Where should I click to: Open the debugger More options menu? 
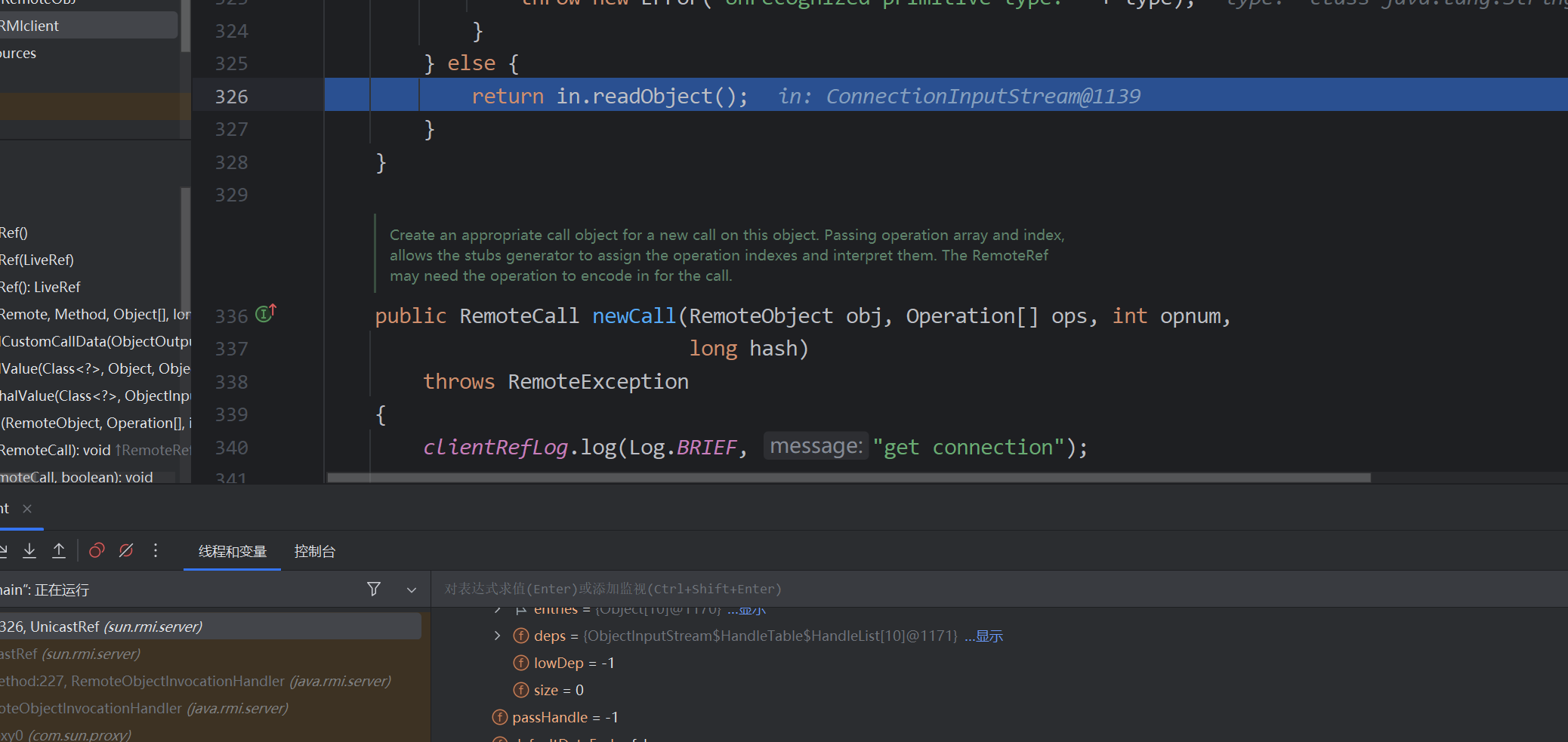(x=156, y=551)
